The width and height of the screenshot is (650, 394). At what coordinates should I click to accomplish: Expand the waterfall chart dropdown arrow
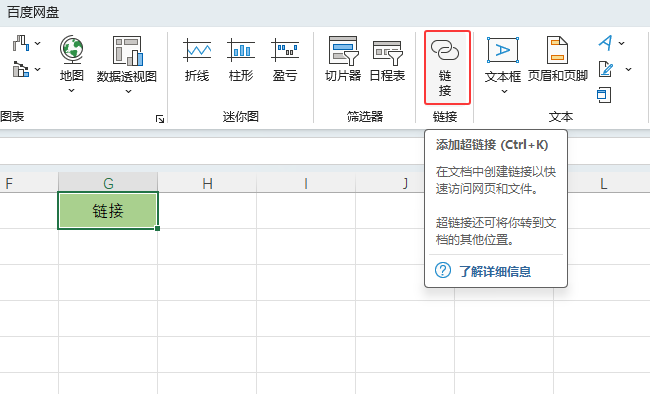(37, 43)
